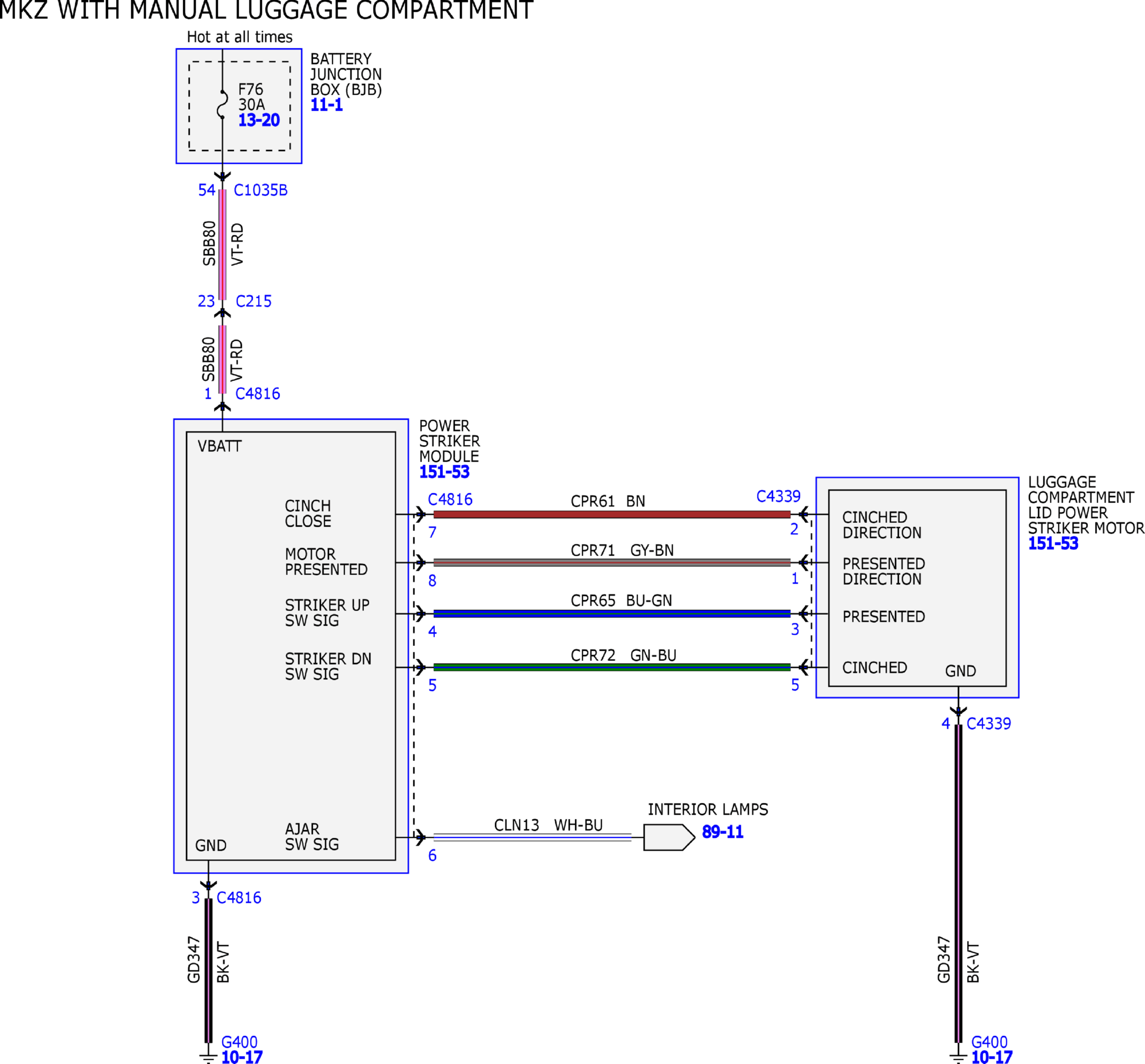Open the 89-11 Interior Lamps reference
Viewport: 1145px width, 1064px height.
(x=722, y=831)
